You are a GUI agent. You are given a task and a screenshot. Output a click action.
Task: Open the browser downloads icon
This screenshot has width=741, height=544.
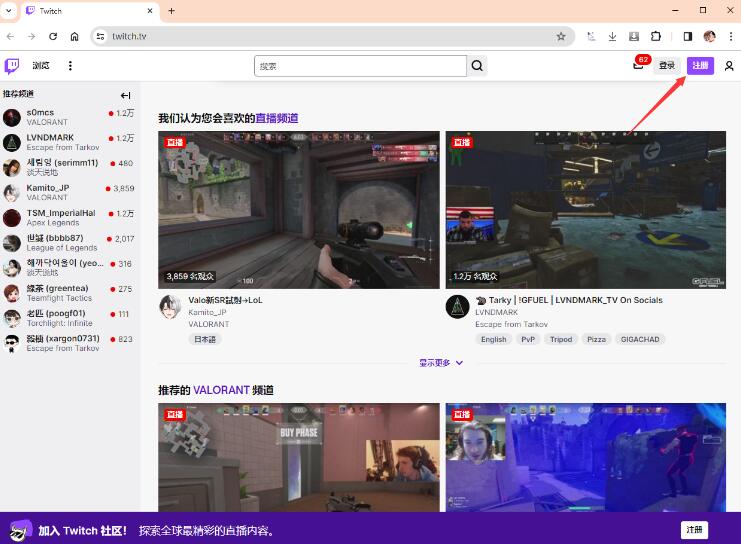(x=612, y=36)
